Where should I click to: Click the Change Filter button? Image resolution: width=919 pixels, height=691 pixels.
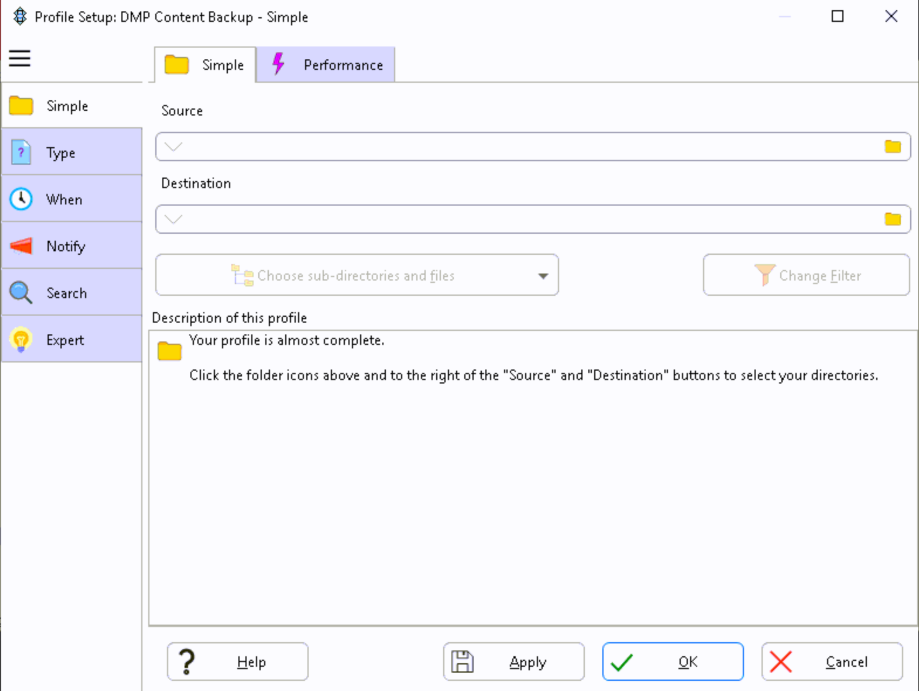coord(806,276)
